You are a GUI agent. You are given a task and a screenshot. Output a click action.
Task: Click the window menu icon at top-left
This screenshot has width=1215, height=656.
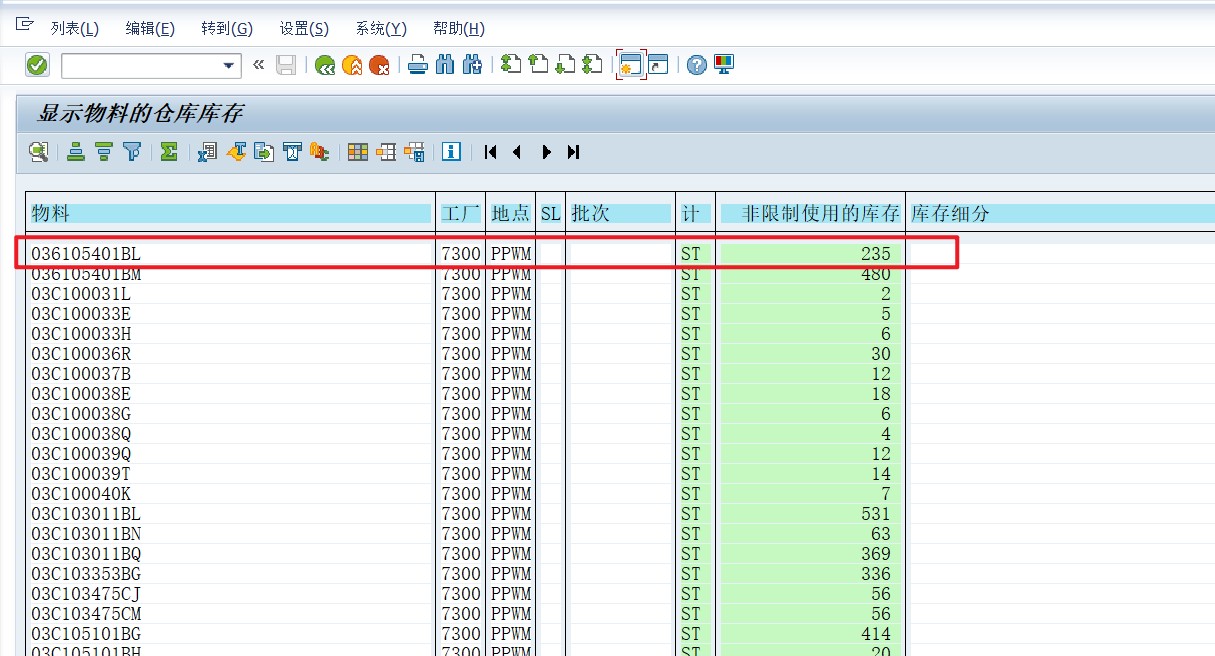click(24, 24)
